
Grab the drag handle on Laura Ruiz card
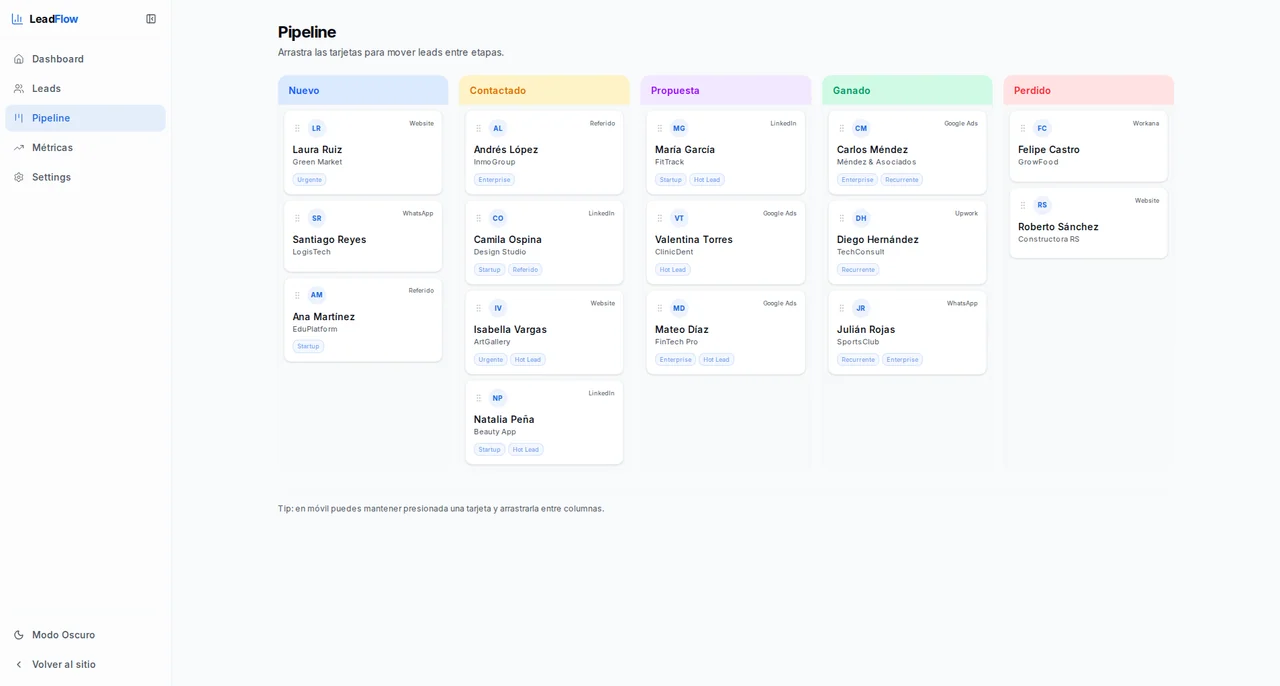tap(297, 128)
